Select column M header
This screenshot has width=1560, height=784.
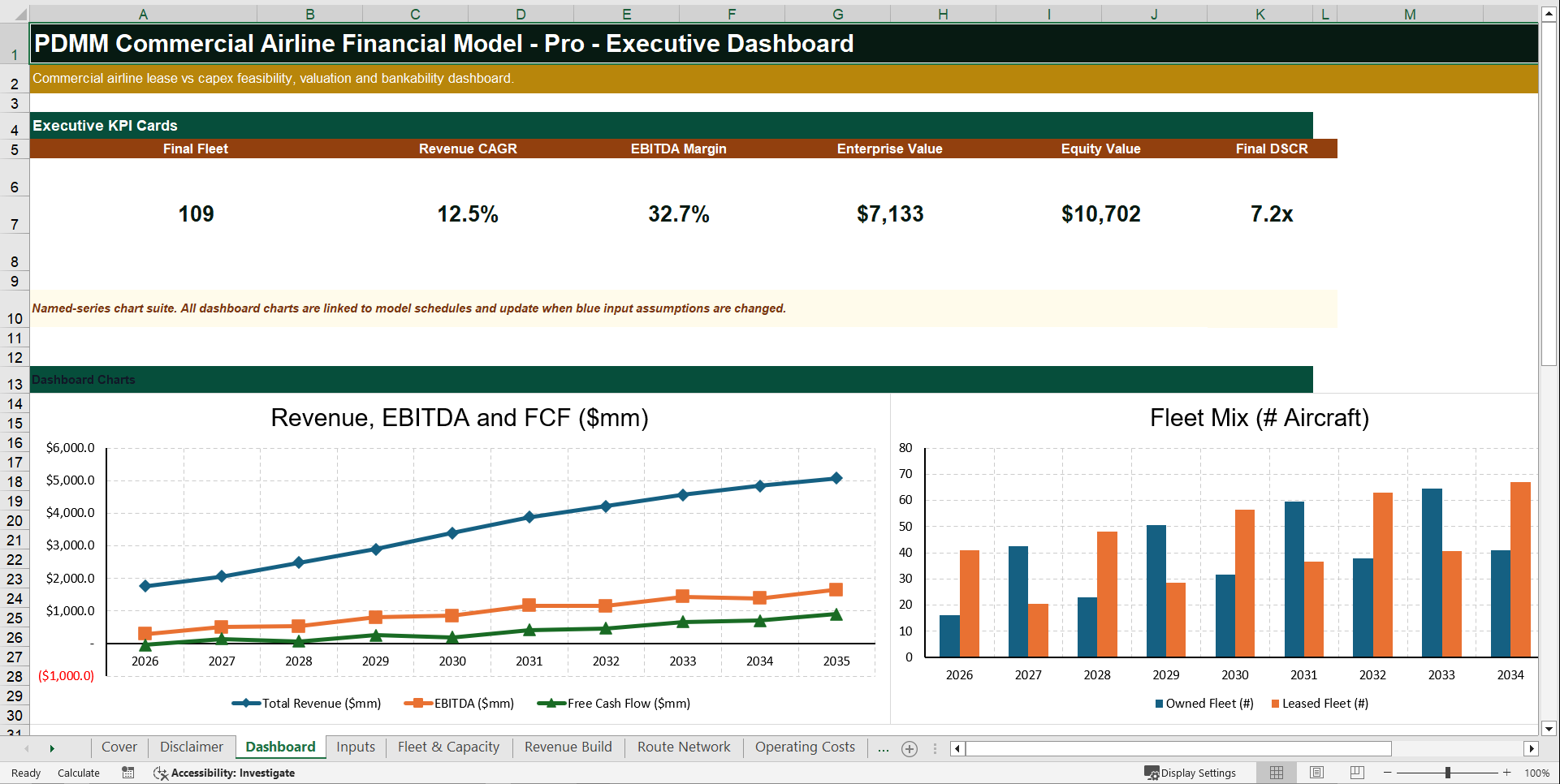click(1410, 14)
